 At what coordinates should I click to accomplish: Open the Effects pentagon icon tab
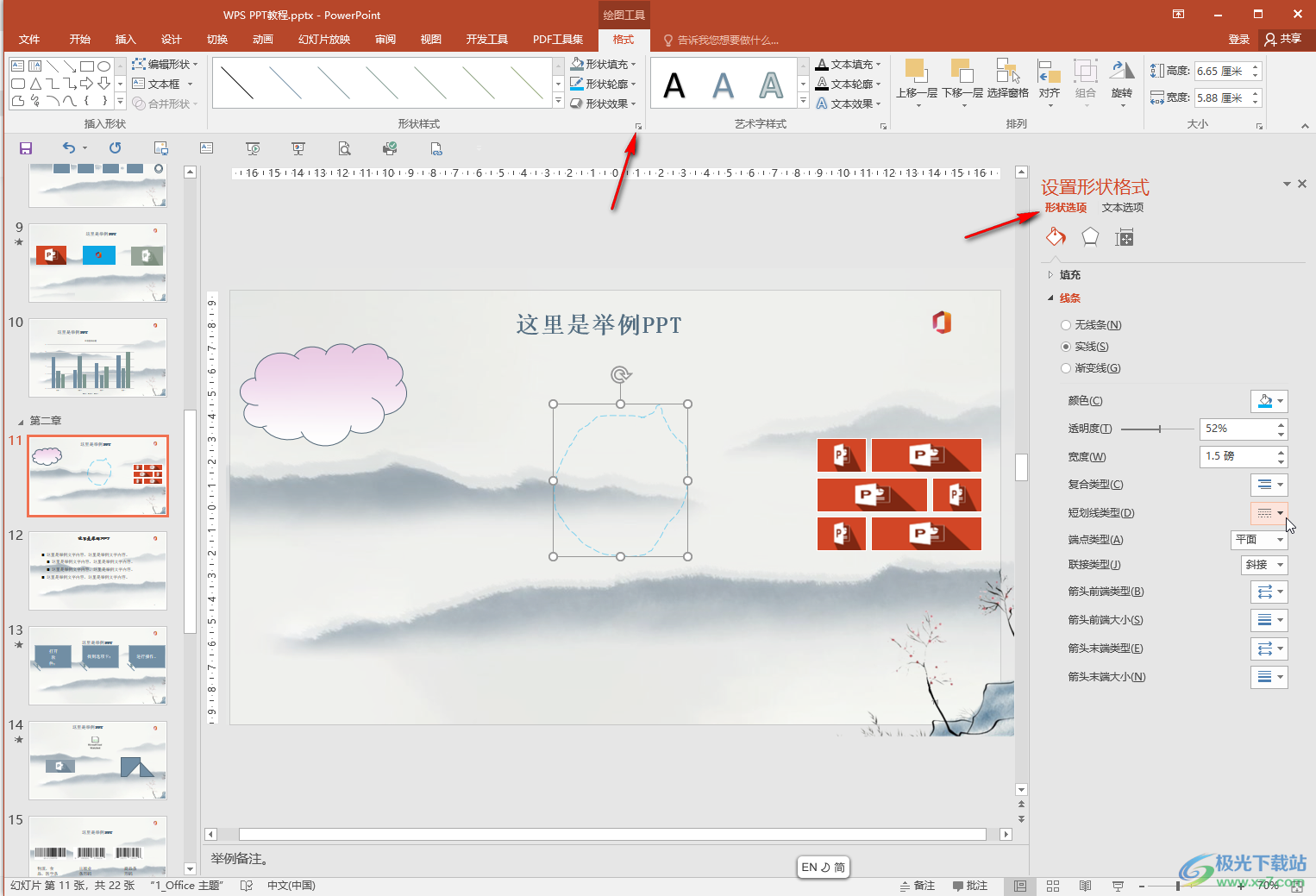[1090, 237]
